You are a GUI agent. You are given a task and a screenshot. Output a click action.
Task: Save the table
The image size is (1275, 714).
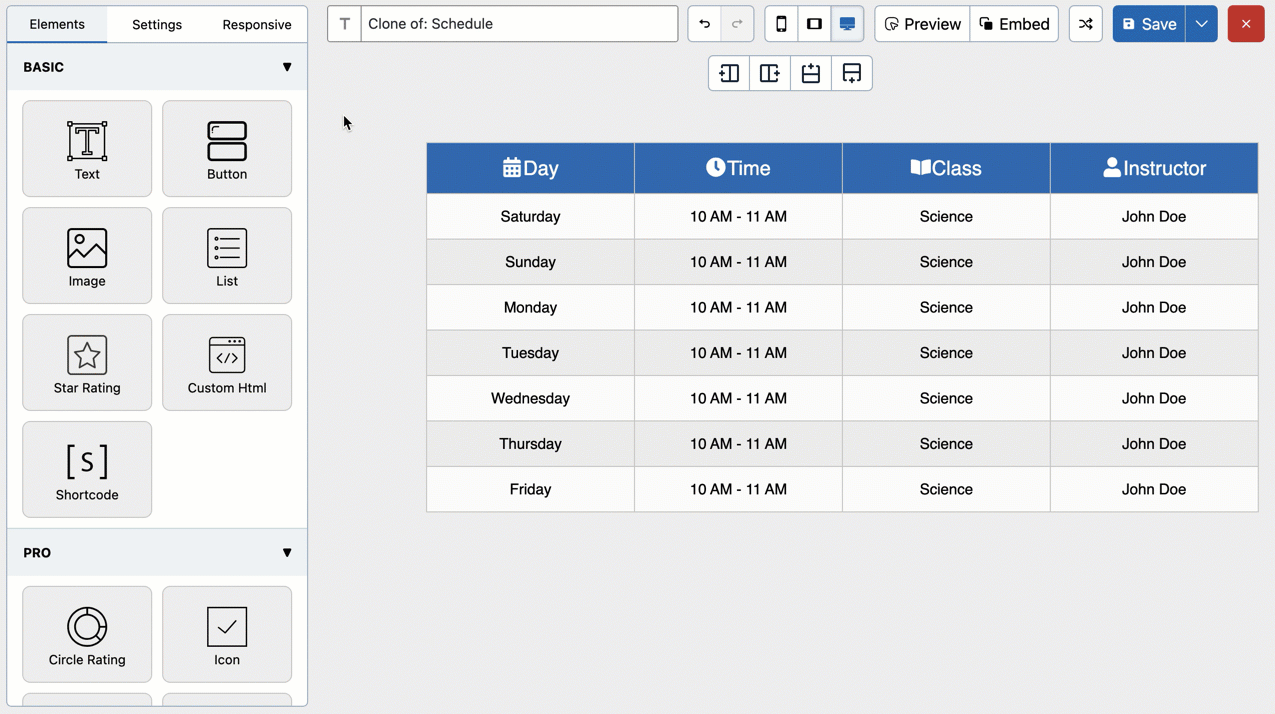(1149, 24)
